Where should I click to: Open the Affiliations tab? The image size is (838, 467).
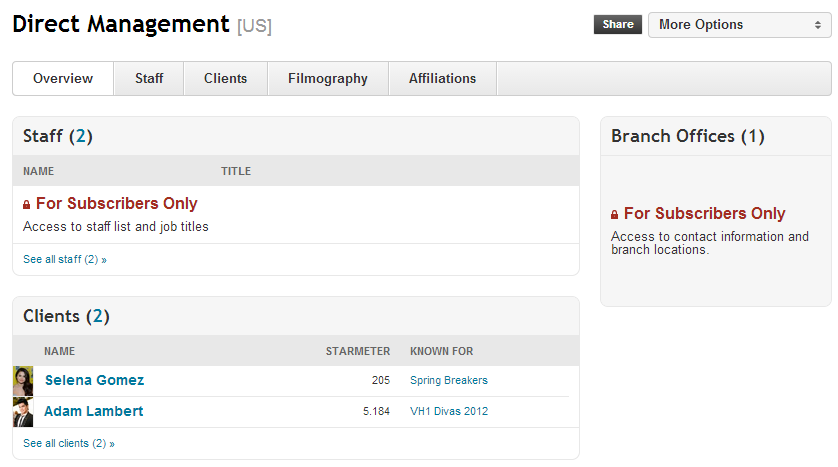click(443, 79)
